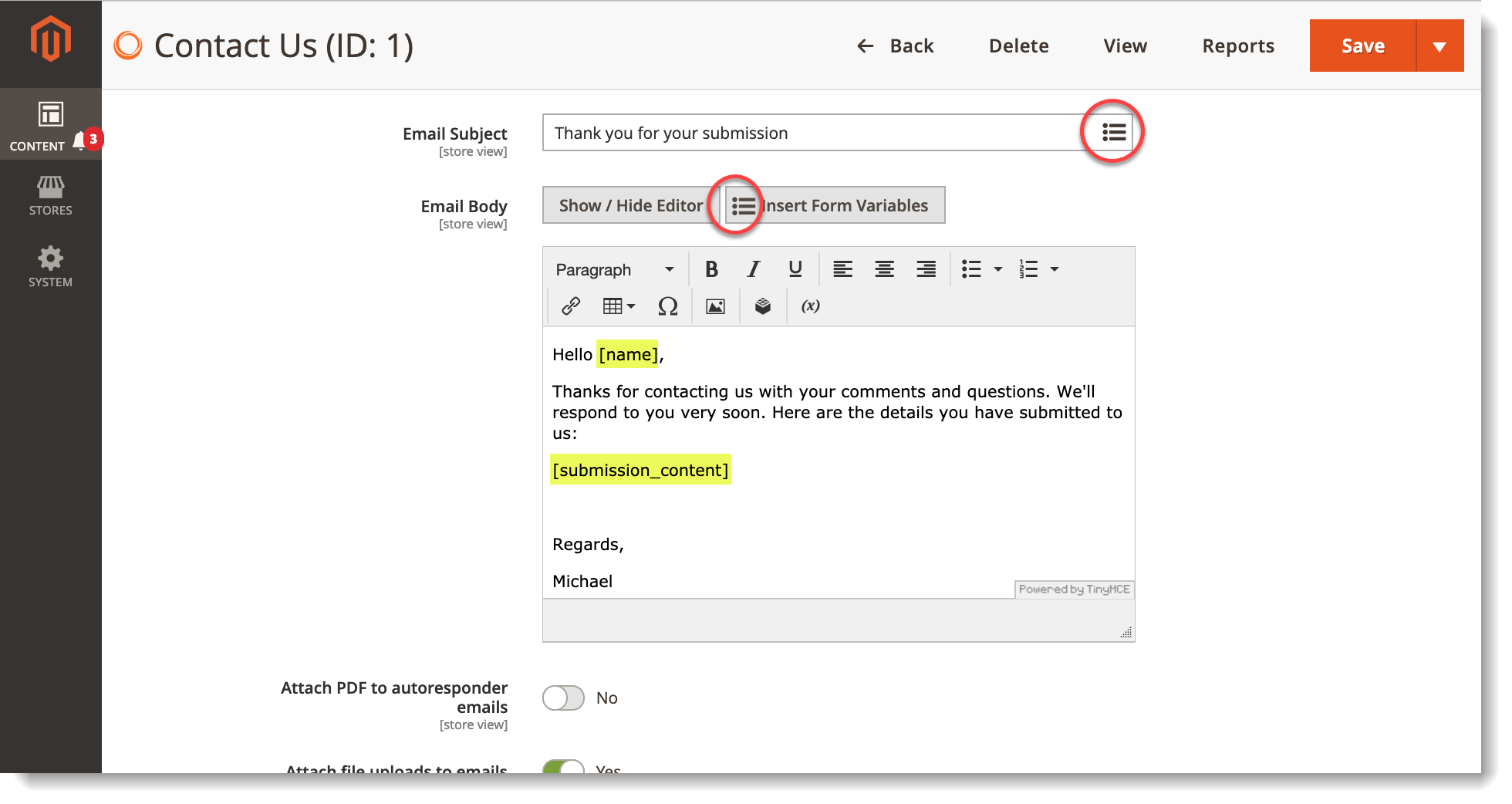Image resolution: width=1512 pixels, height=804 pixels.
Task: Open the System section in the sidebar
Action: pos(50,265)
